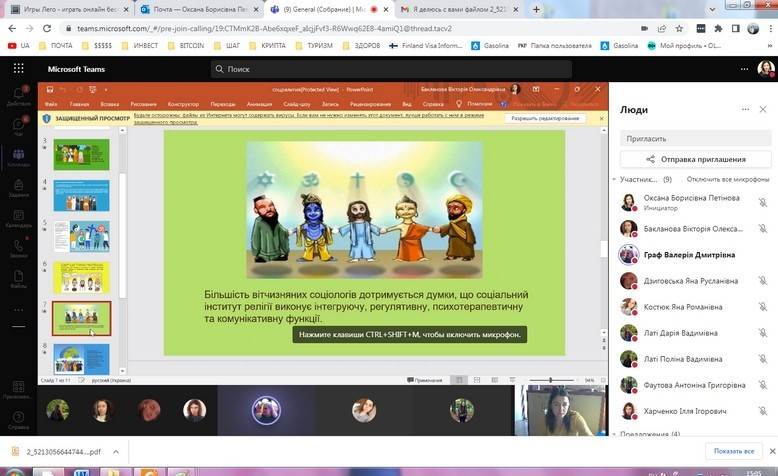
Task: Click the Отправка приглашения button
Action: click(696, 159)
